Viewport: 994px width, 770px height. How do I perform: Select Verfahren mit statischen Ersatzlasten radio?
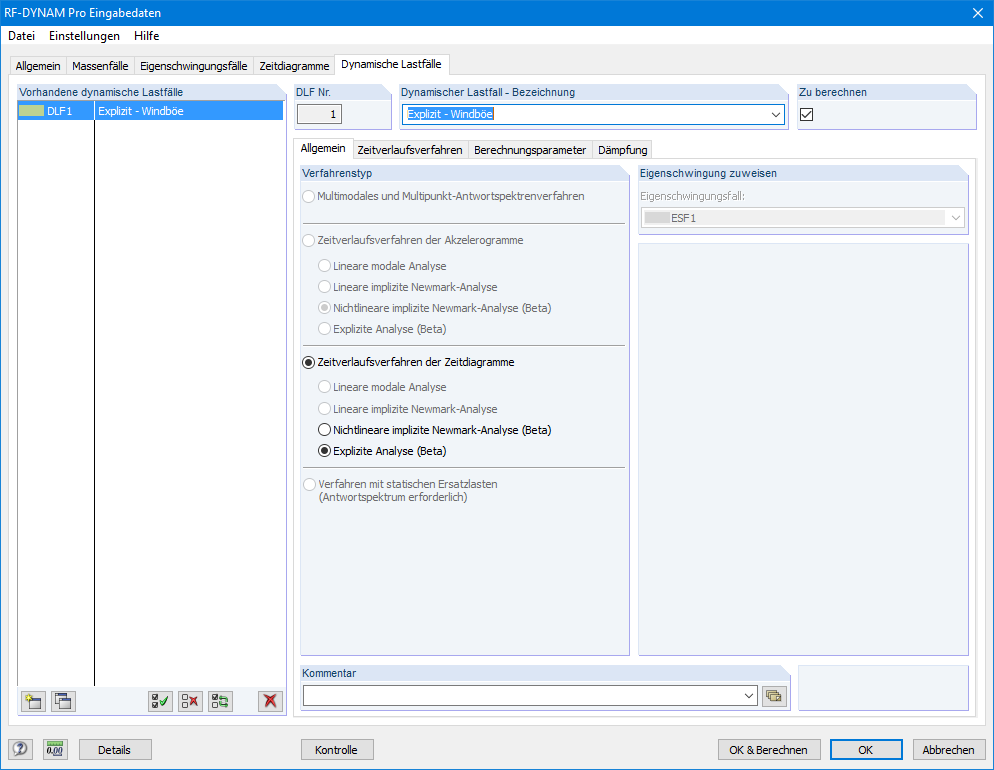pos(309,484)
